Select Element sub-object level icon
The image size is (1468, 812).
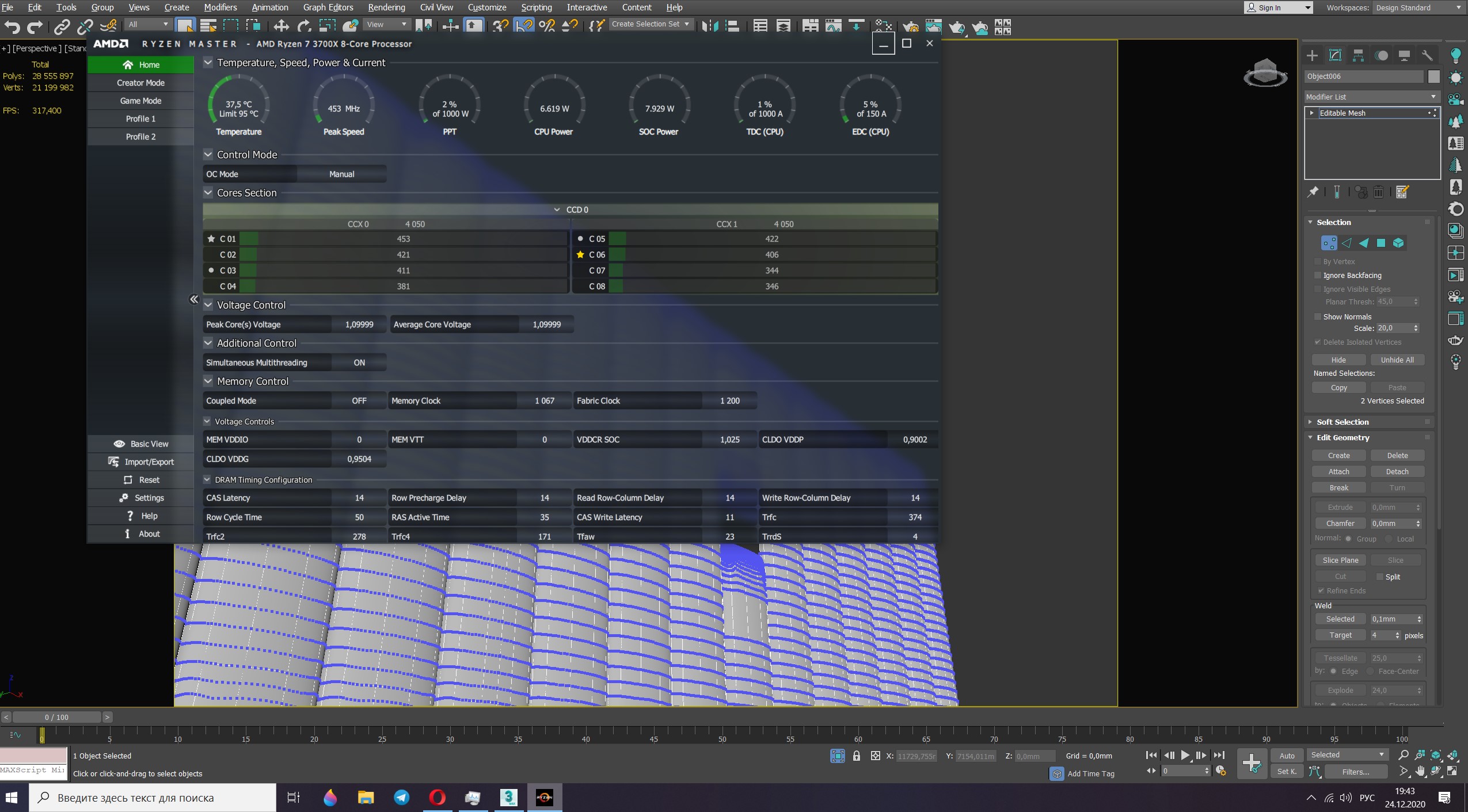click(x=1398, y=243)
